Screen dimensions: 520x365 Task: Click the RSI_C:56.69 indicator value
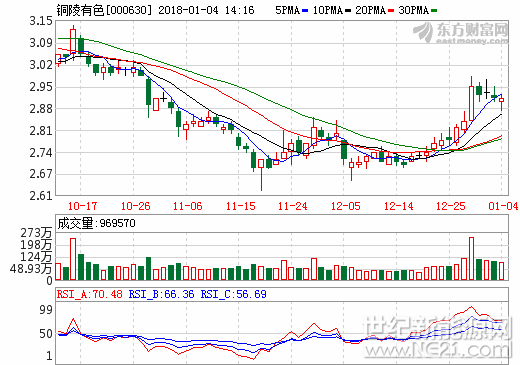[233, 294]
